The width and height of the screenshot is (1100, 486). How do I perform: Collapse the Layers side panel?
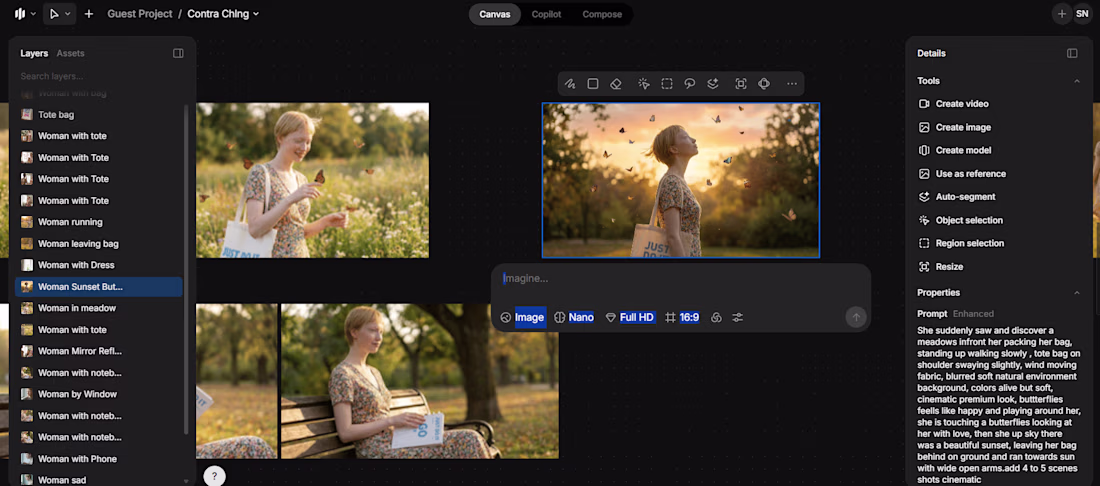tap(178, 53)
